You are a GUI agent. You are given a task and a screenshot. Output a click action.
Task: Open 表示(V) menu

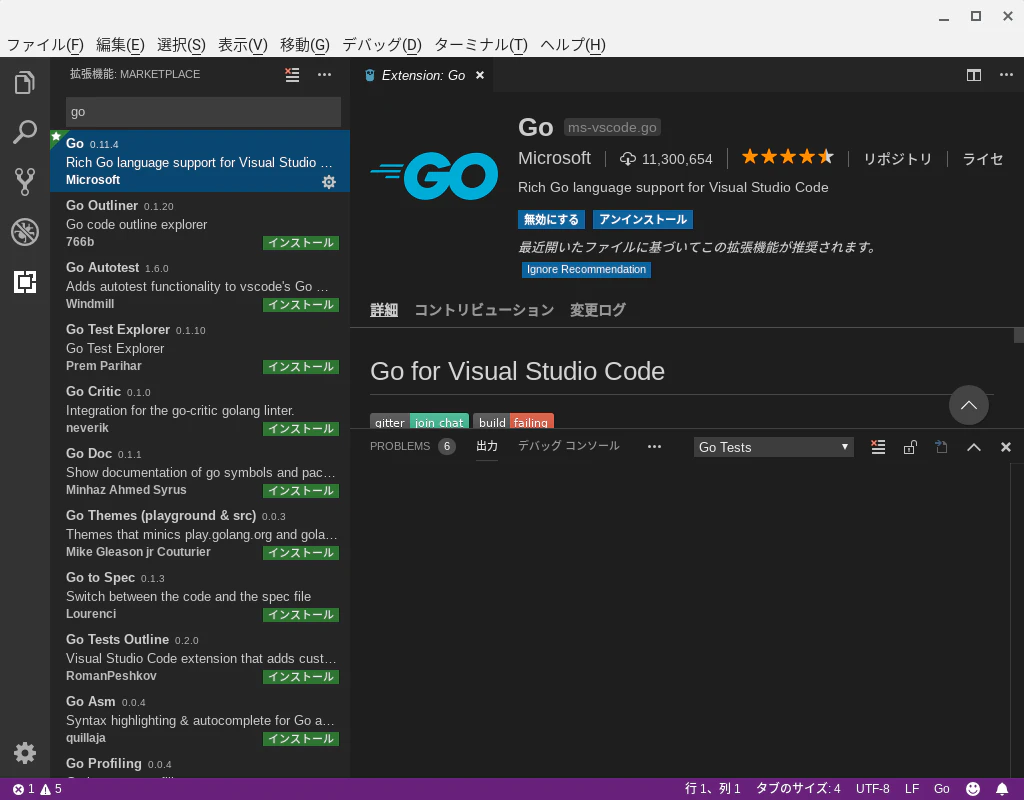(242, 44)
